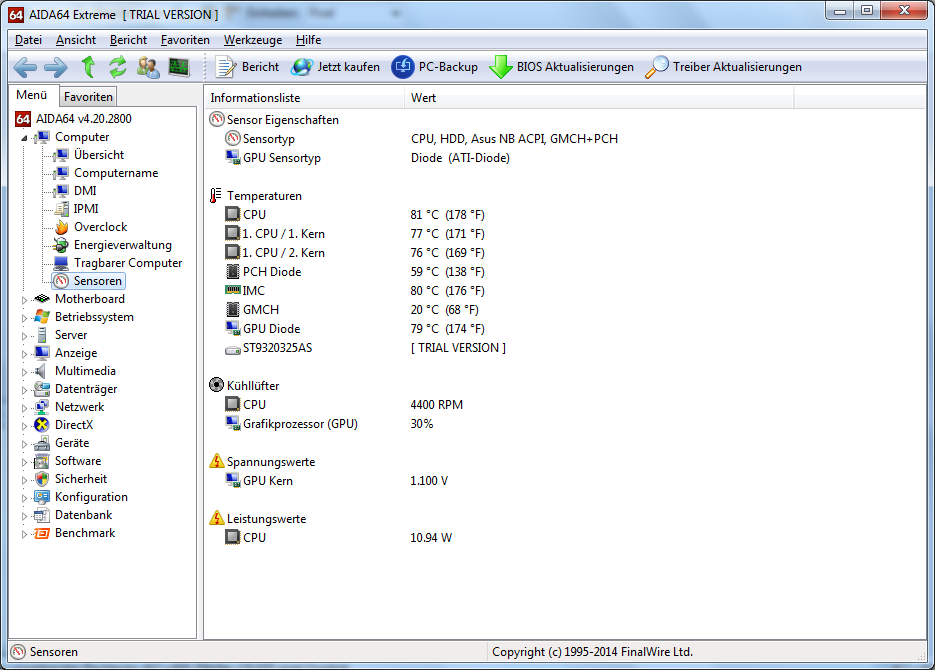Sort by the Informationsliste column header
Viewport: 935px width, 670px height.
[x=305, y=98]
